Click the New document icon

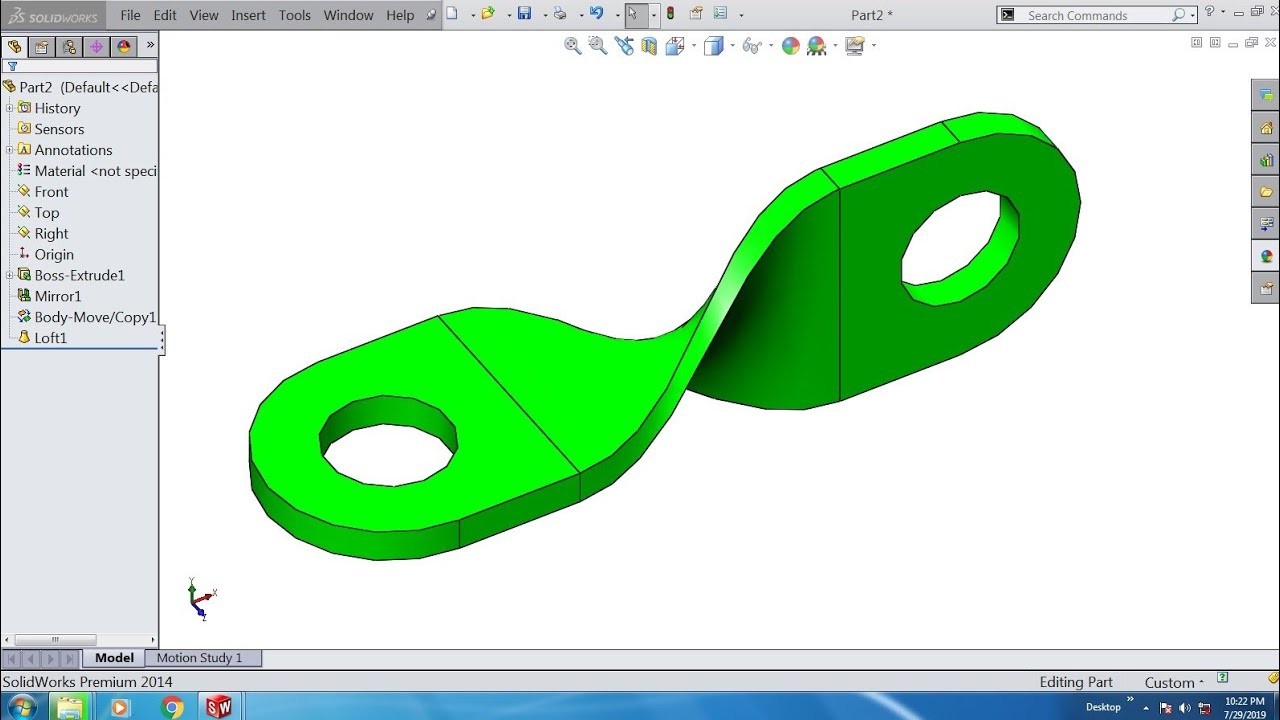[x=452, y=14]
